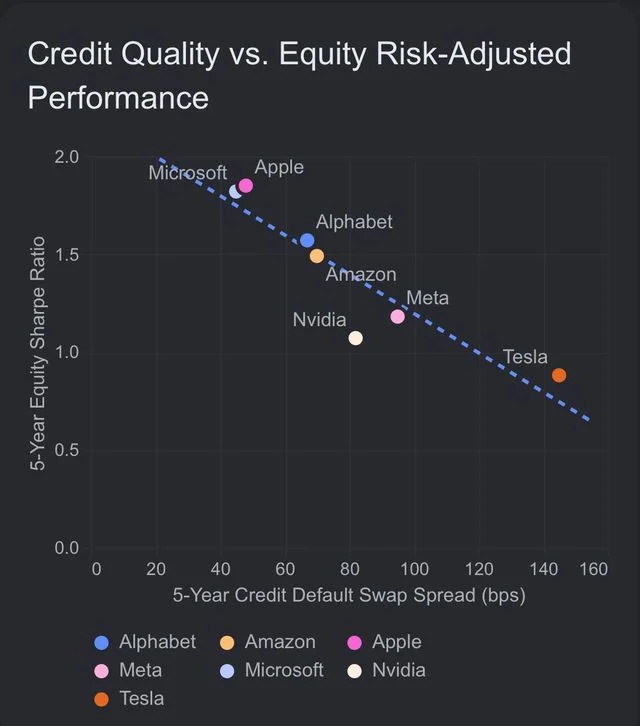Click the Tesla data point on the scatter plot
Image resolution: width=640 pixels, height=726 pixels.
point(559,375)
